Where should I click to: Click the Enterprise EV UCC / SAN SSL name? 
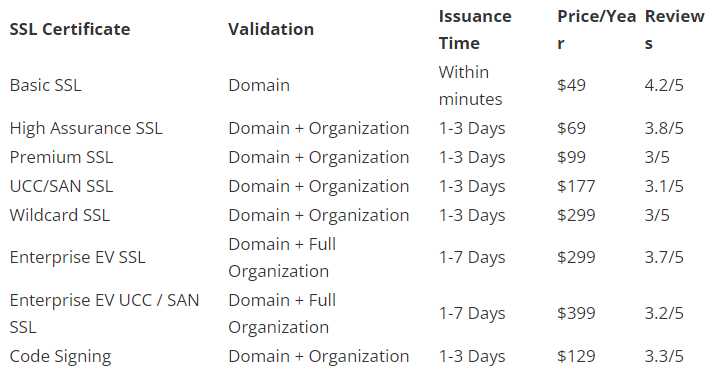point(104,314)
